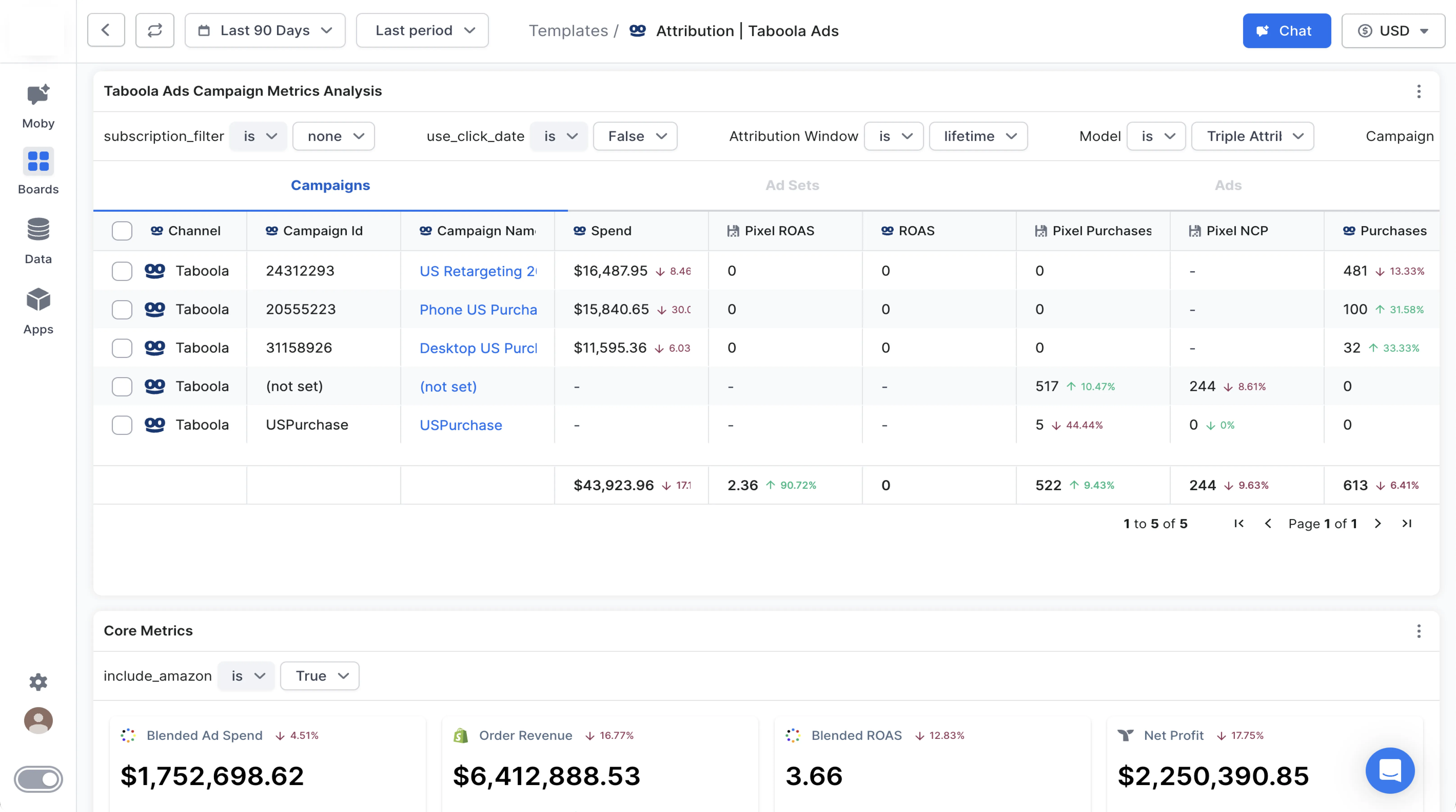This screenshot has height=812, width=1456.
Task: Go to next page arrow in pagination
Action: pyautogui.click(x=1377, y=524)
